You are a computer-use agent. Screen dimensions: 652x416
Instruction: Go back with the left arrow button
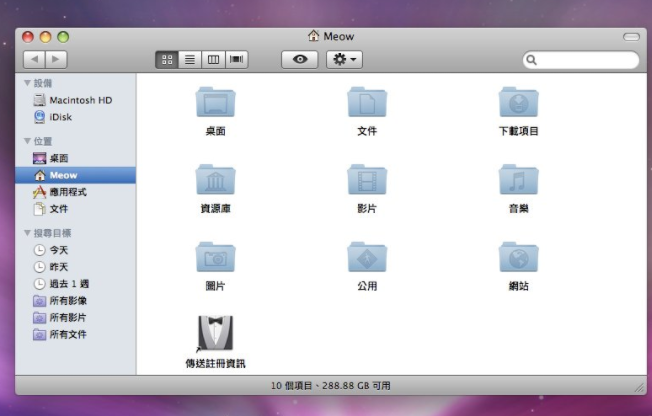tap(33, 60)
